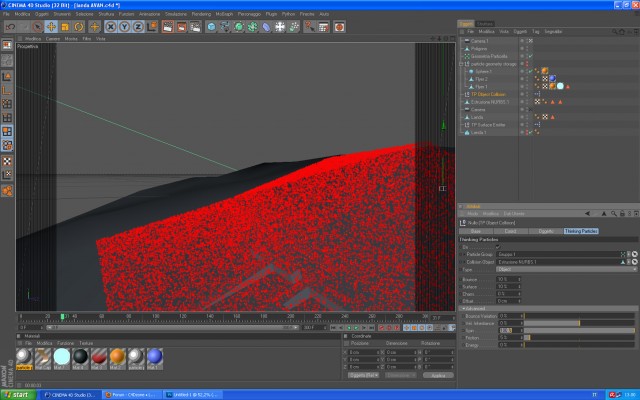Viewport: 640px width, 400px height.
Task: Click the Bounce Variation slider
Action: (x=579, y=316)
